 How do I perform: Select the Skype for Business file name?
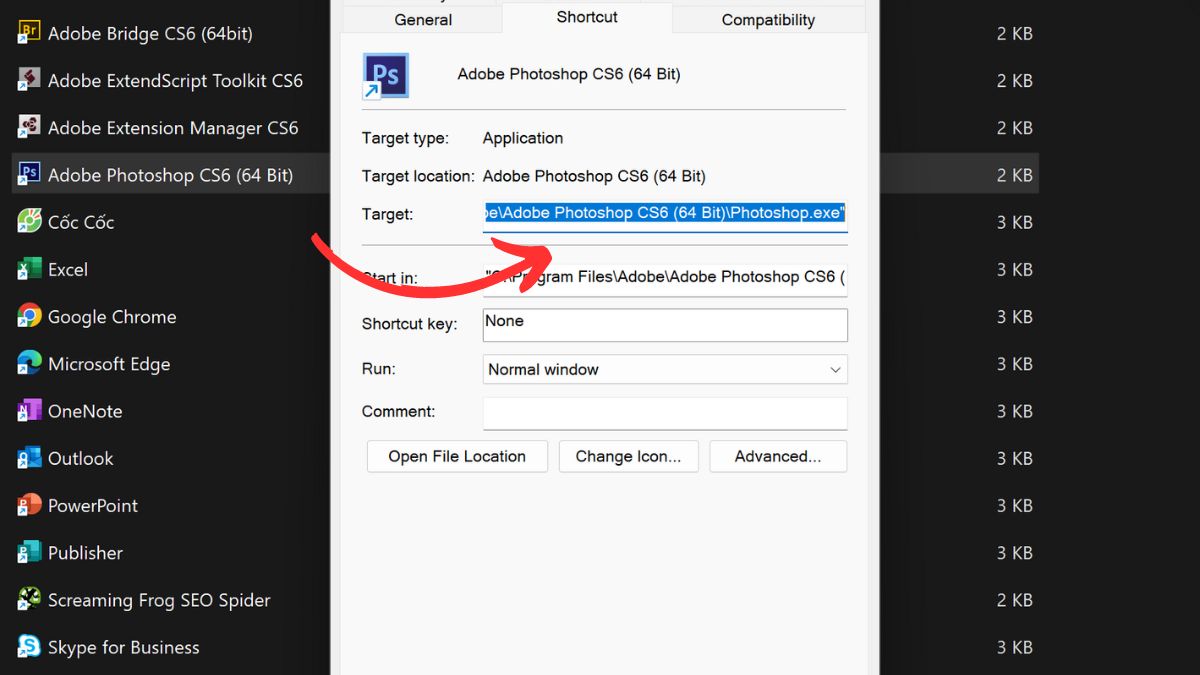124,647
